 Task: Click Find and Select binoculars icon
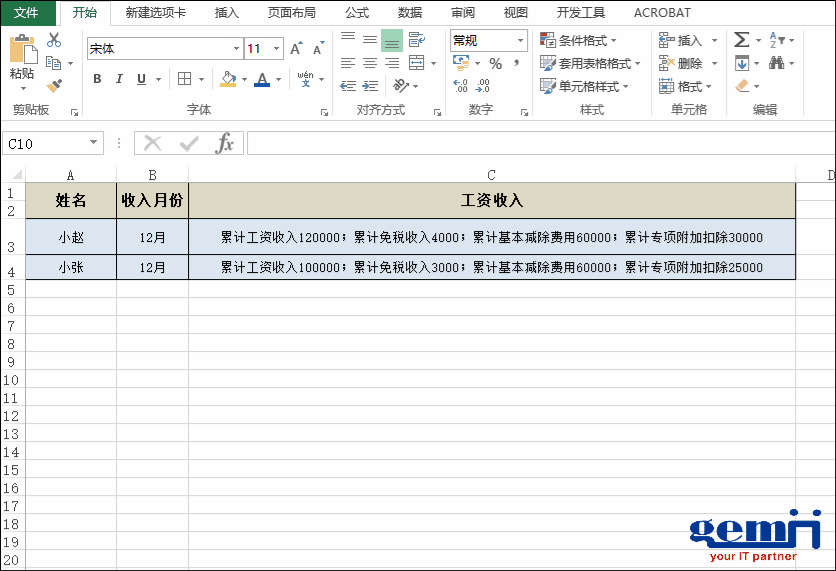coord(777,63)
